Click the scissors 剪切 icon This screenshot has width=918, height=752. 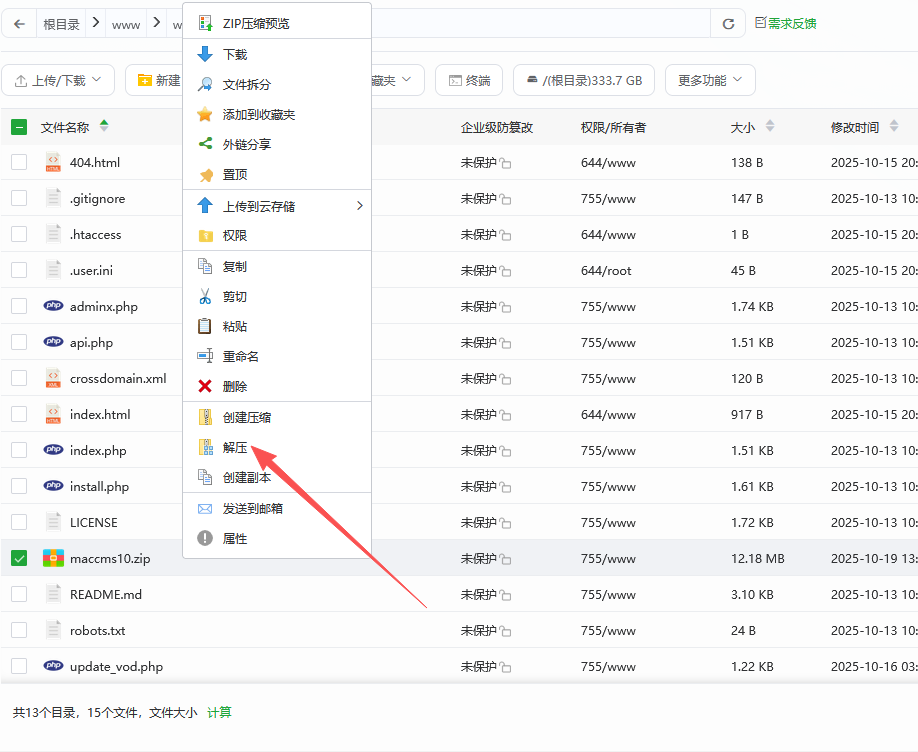[205, 296]
